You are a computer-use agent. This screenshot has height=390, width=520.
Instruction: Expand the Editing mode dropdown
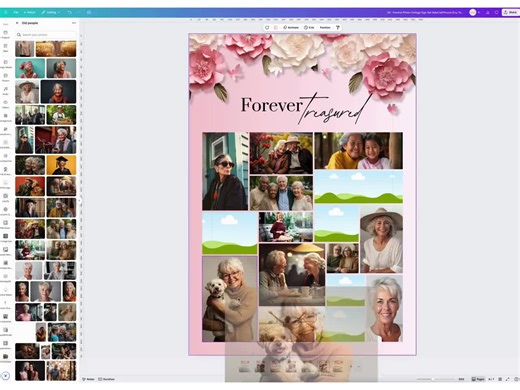[51, 12]
